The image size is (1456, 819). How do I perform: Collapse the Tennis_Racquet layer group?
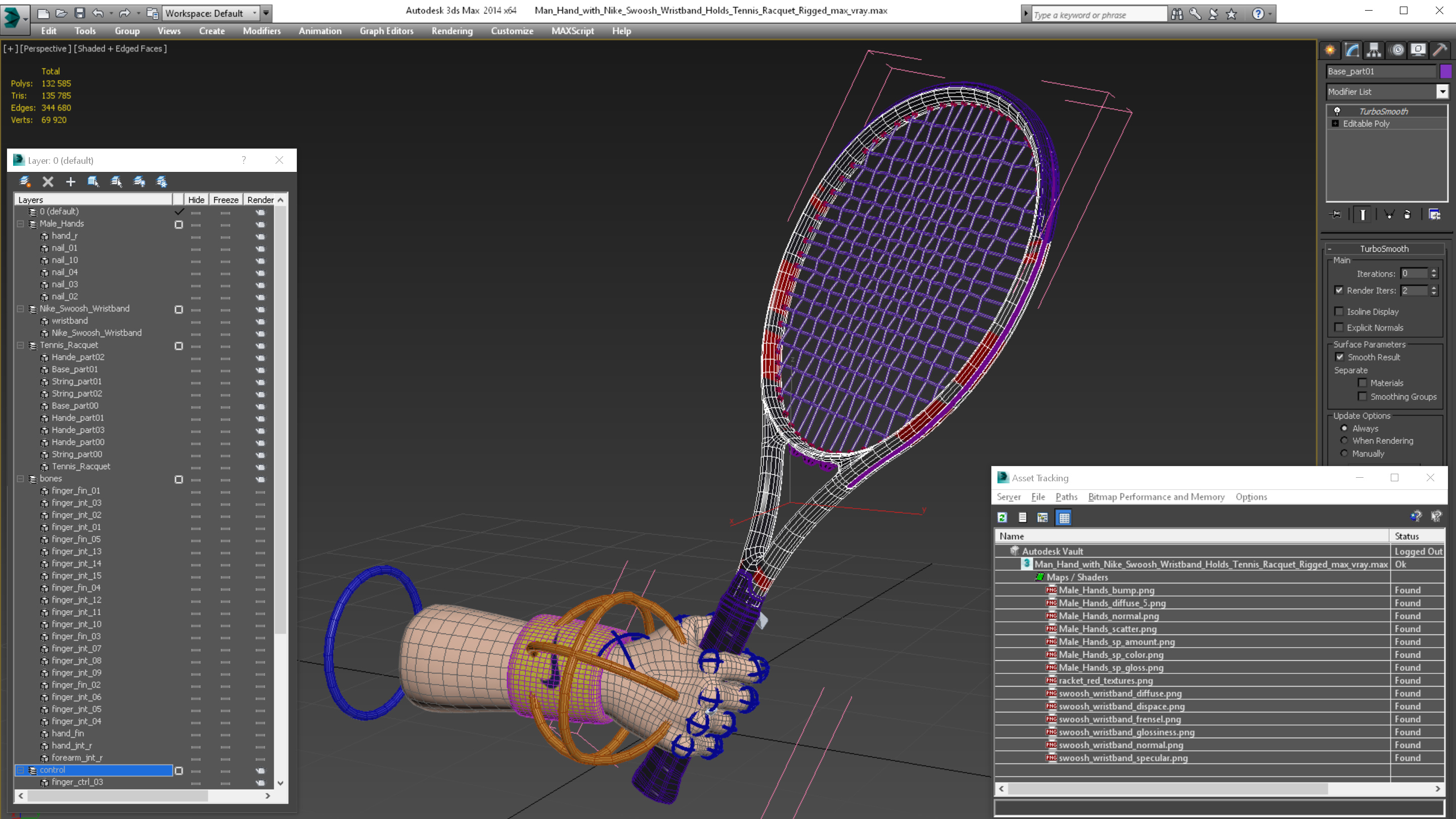pos(20,345)
